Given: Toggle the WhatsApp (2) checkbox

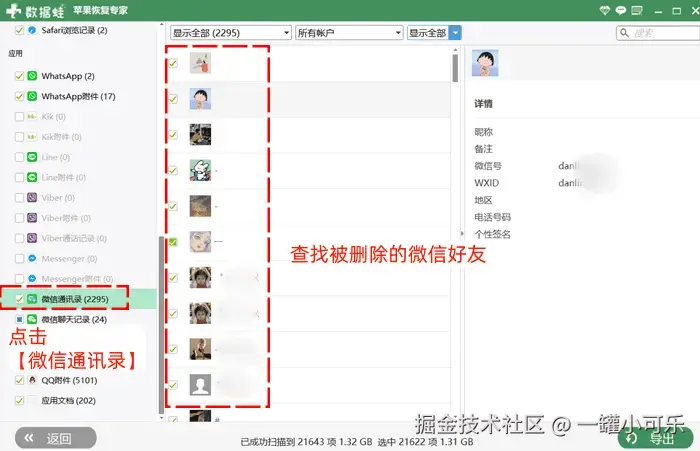Looking at the screenshot, I should pyautogui.click(x=19, y=76).
